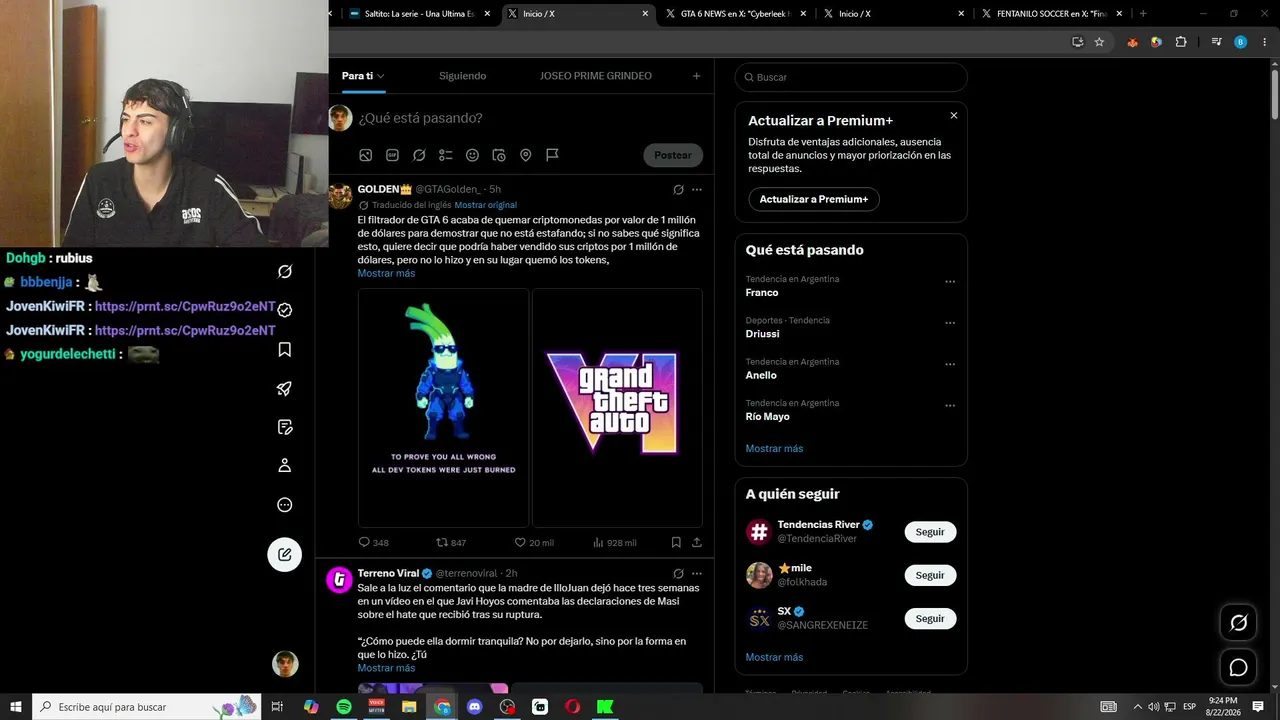Open options for the Anello trend
Viewport: 1280px width, 720px height.
950,364
